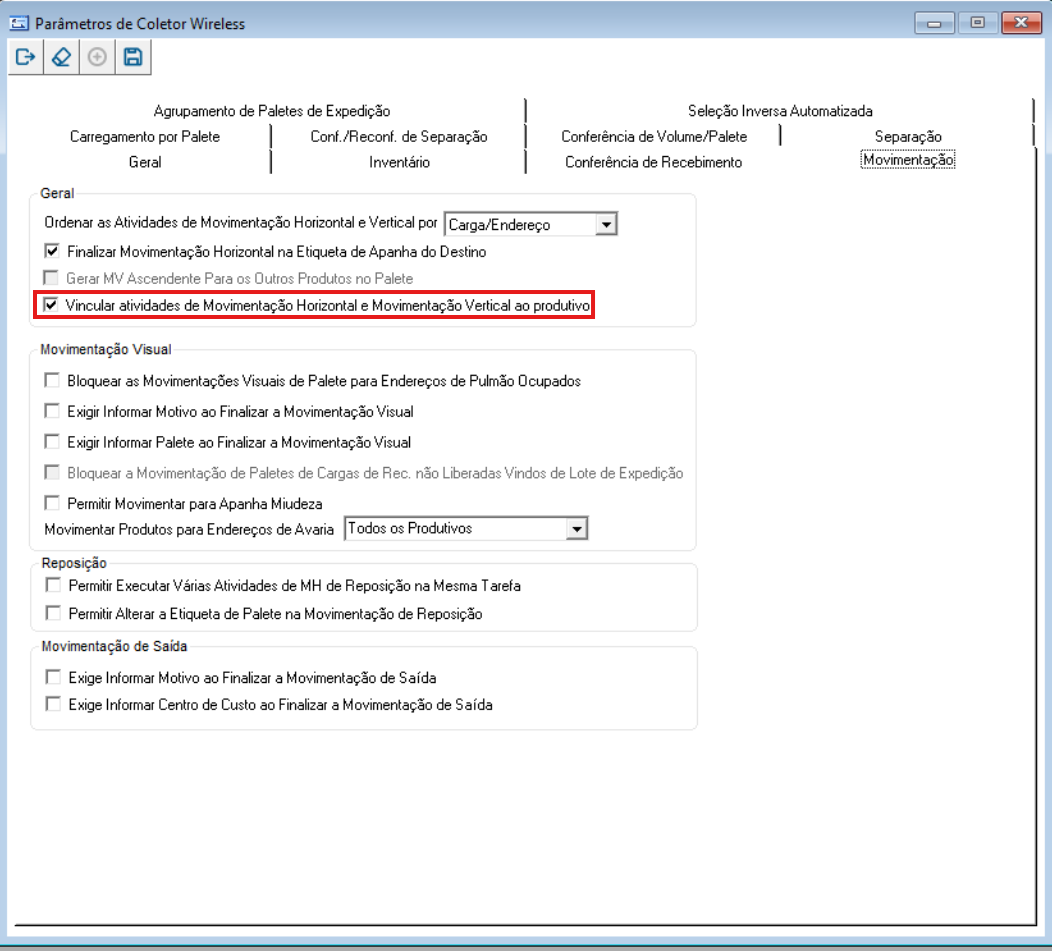Viewport: 1052px width, 951px height.
Task: Open Conferência de Recebimento tab
Action: coord(653,162)
